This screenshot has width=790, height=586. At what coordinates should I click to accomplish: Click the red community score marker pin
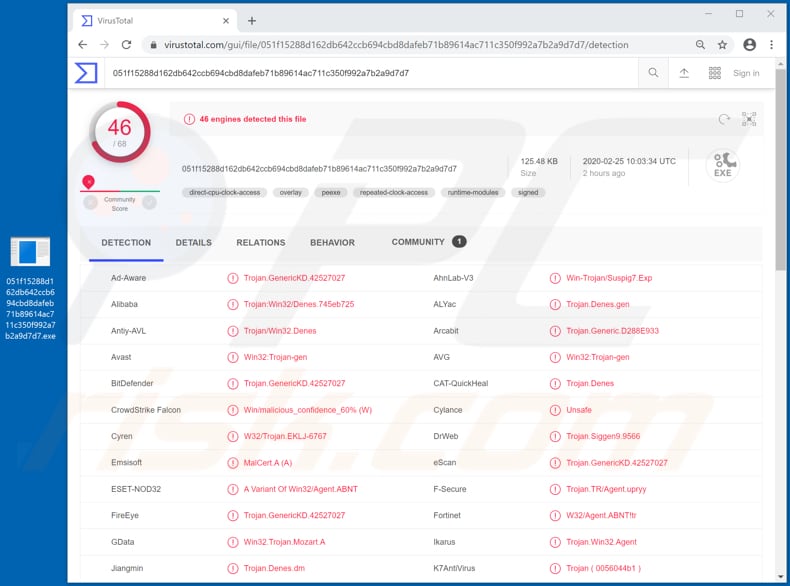88,181
